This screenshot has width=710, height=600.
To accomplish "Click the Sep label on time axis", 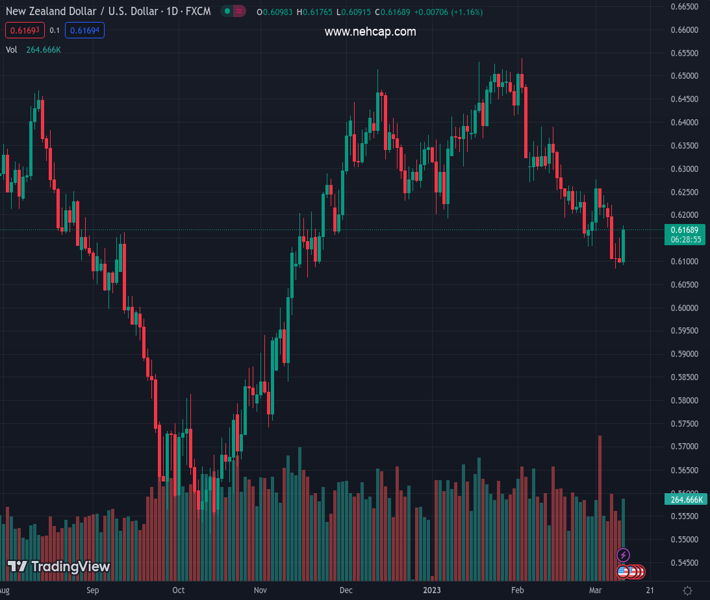I will (92, 590).
